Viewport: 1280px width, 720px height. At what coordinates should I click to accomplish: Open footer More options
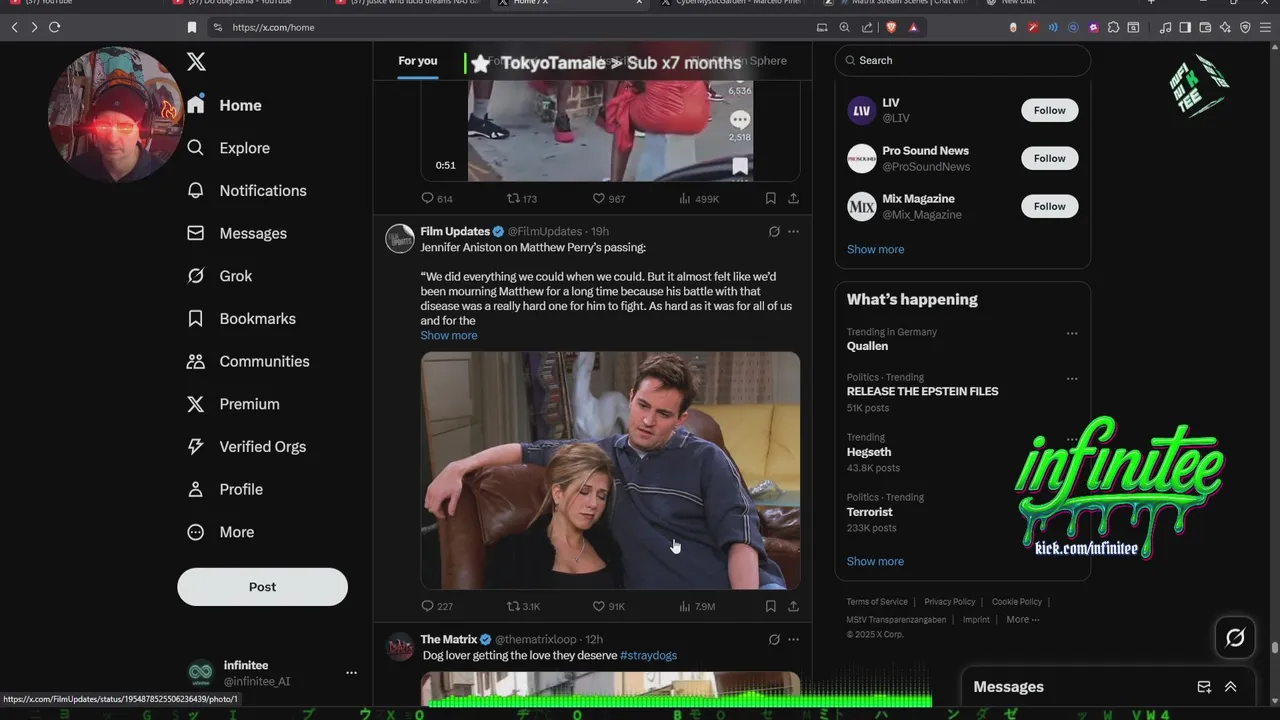pos(1022,620)
